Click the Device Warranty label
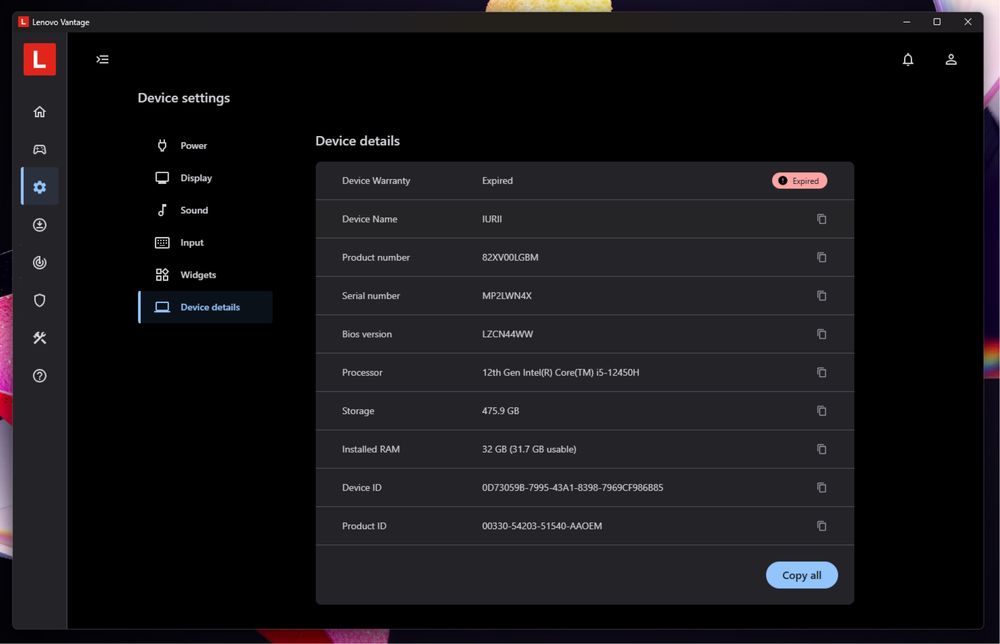1000x644 pixels. point(376,180)
